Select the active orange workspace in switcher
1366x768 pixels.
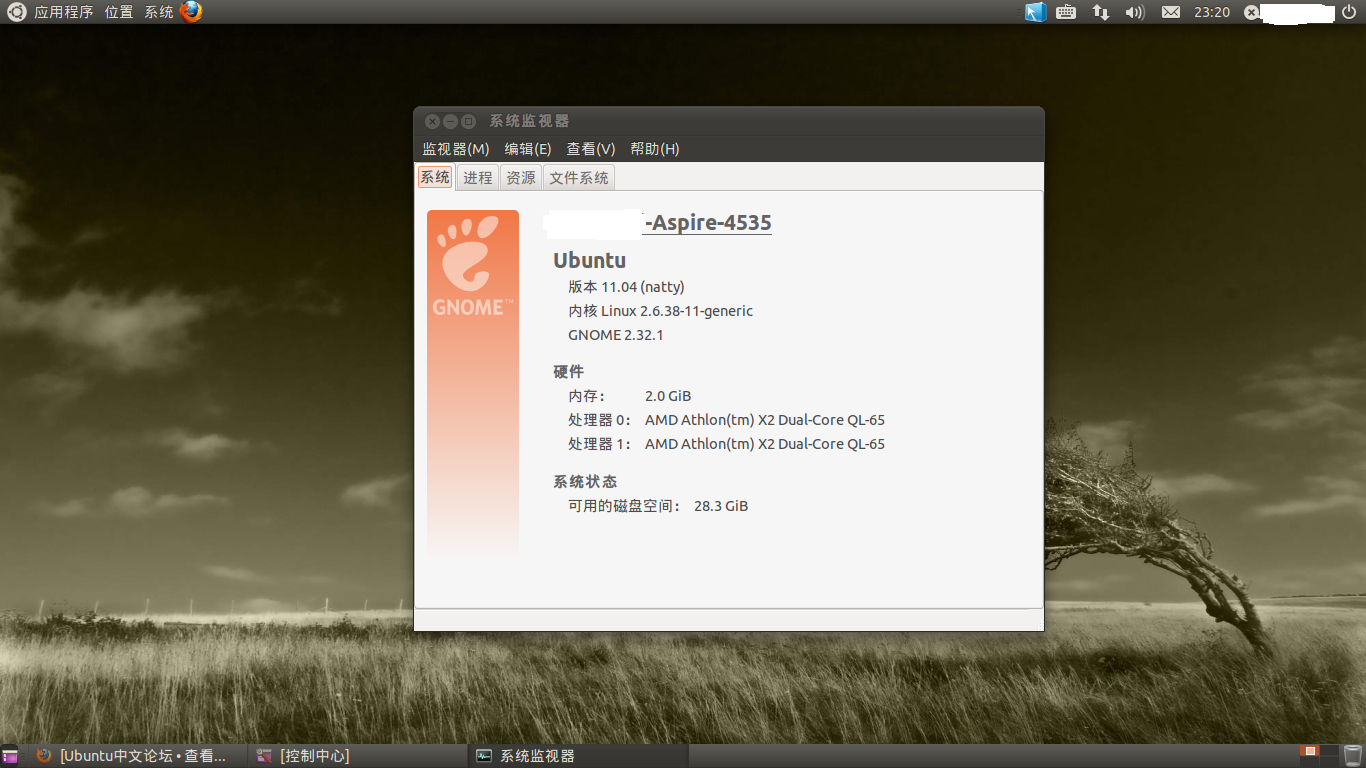[1310, 752]
